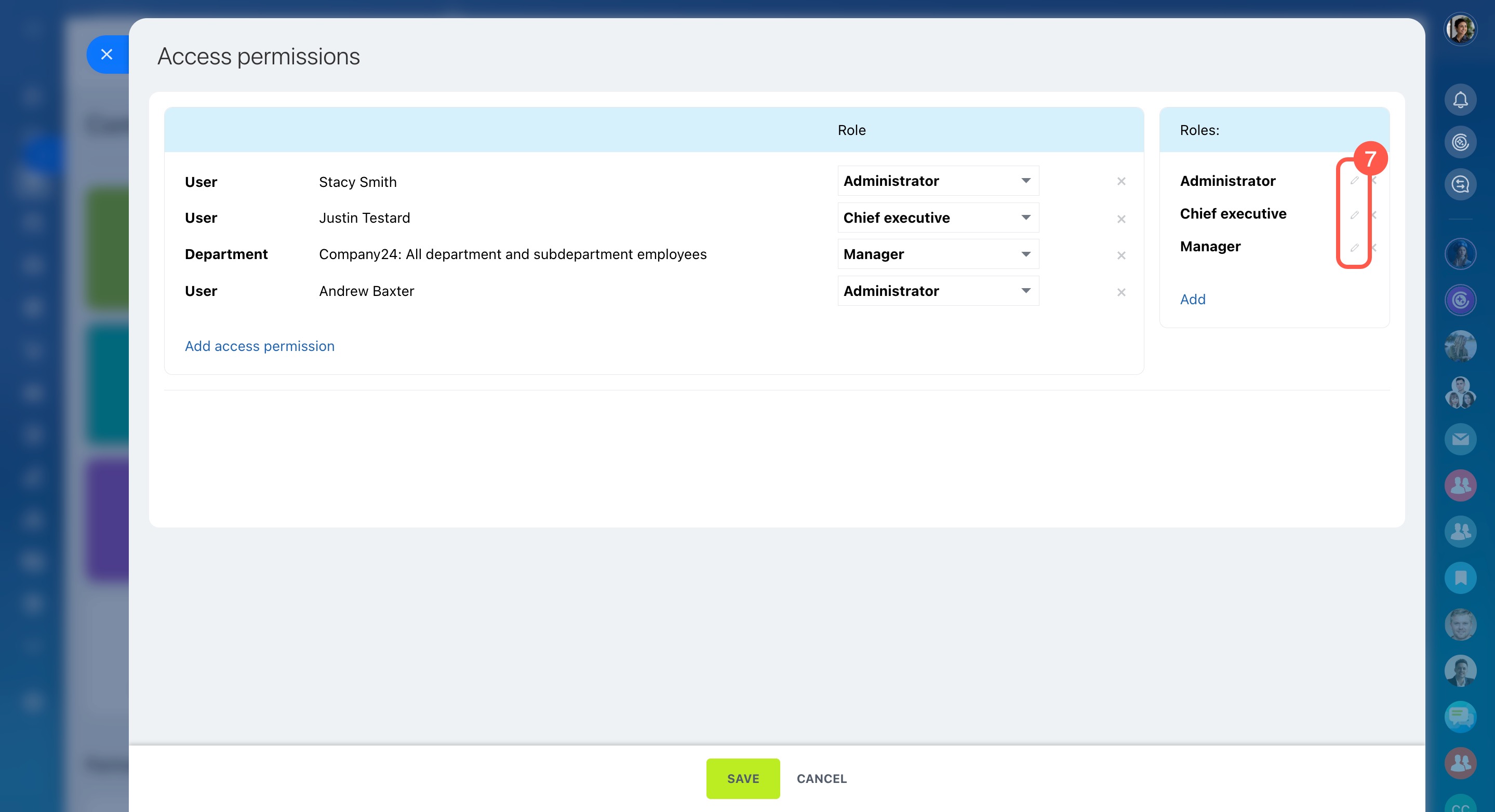Close the Access permissions slider panel

coord(107,55)
